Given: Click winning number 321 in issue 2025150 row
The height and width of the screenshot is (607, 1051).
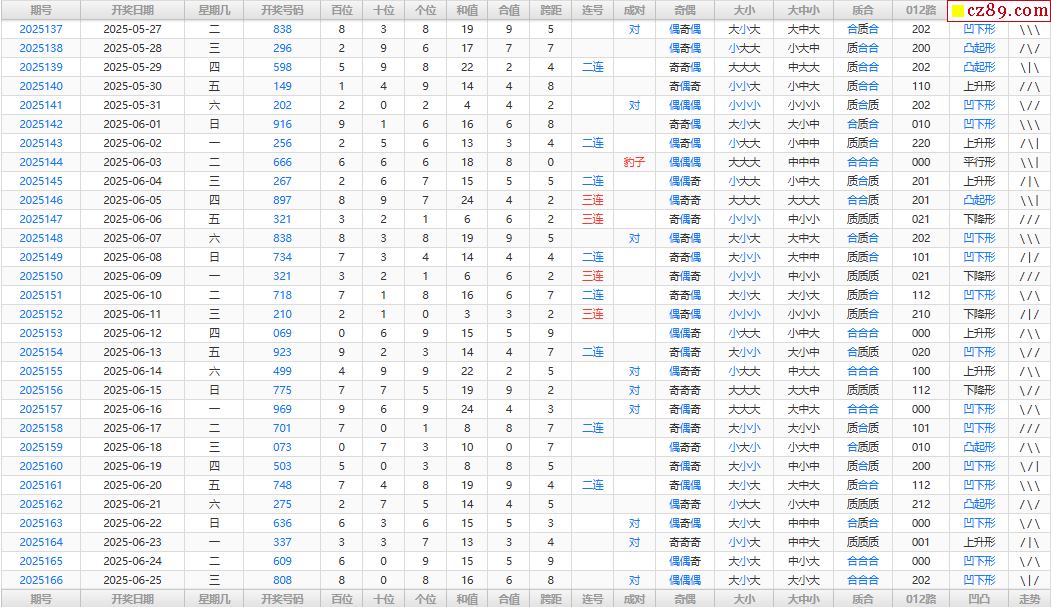Looking at the screenshot, I should (x=282, y=276).
